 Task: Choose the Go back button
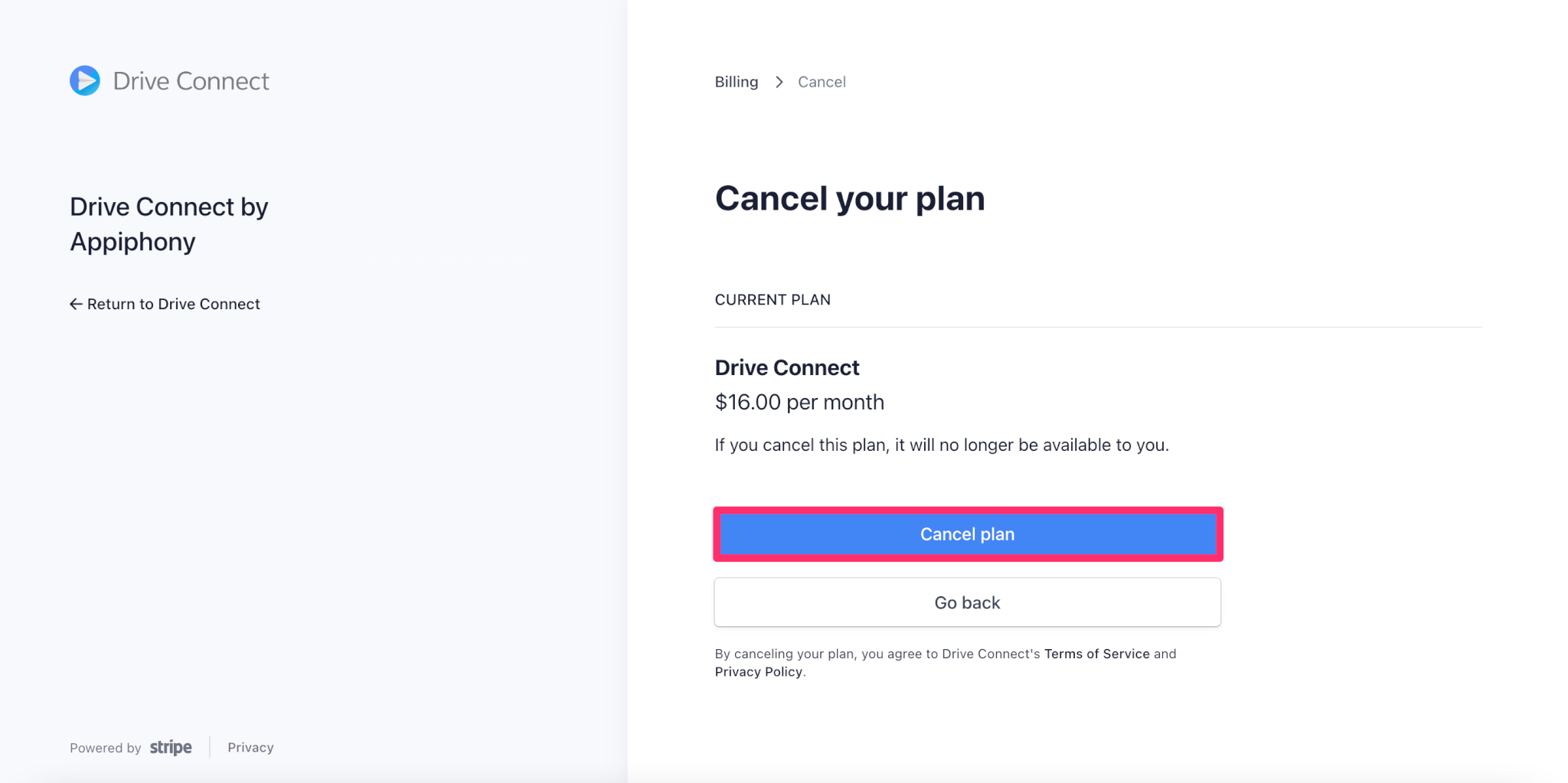968,602
